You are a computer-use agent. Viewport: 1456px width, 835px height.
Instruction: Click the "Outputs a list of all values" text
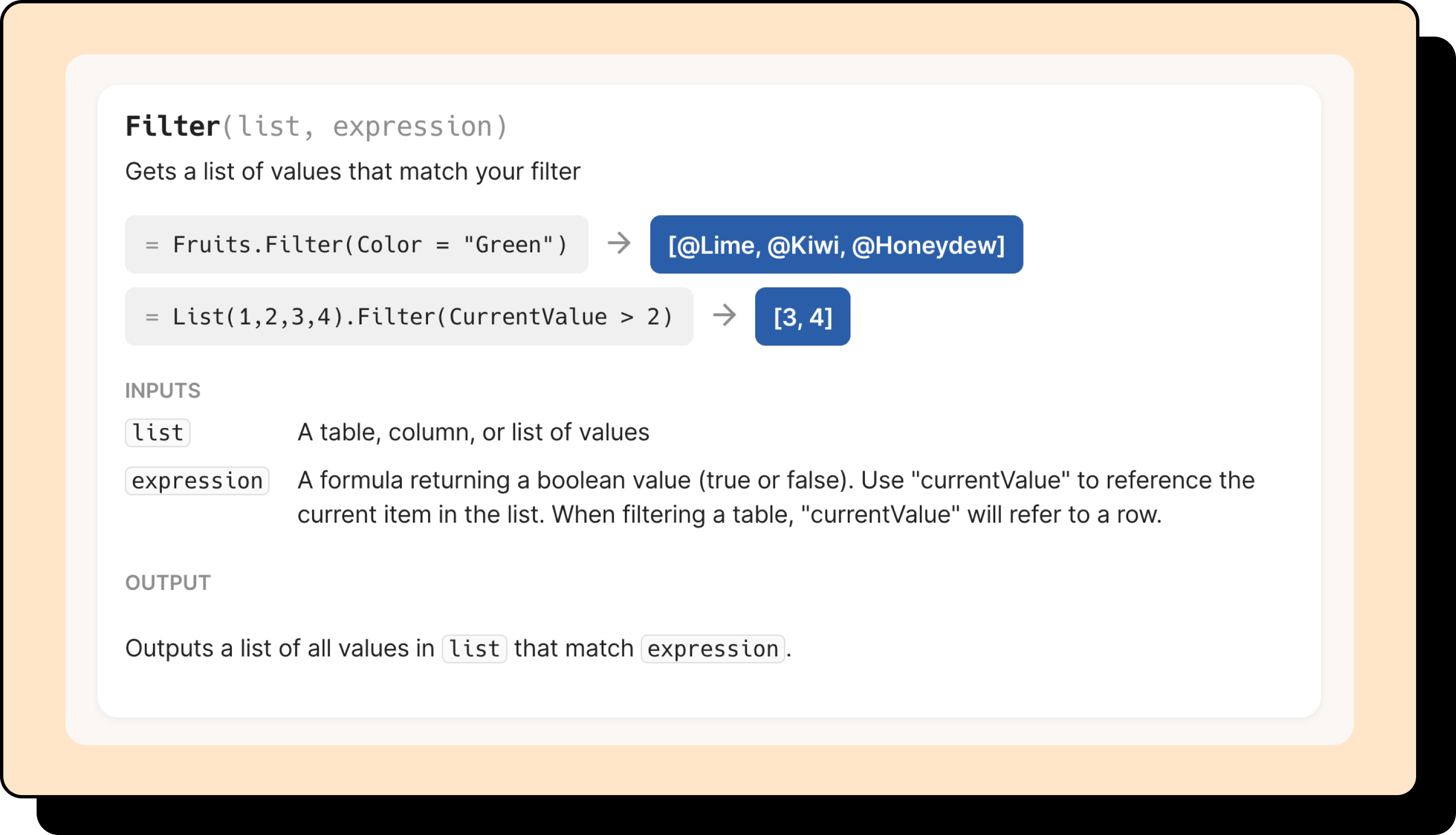[x=279, y=649]
